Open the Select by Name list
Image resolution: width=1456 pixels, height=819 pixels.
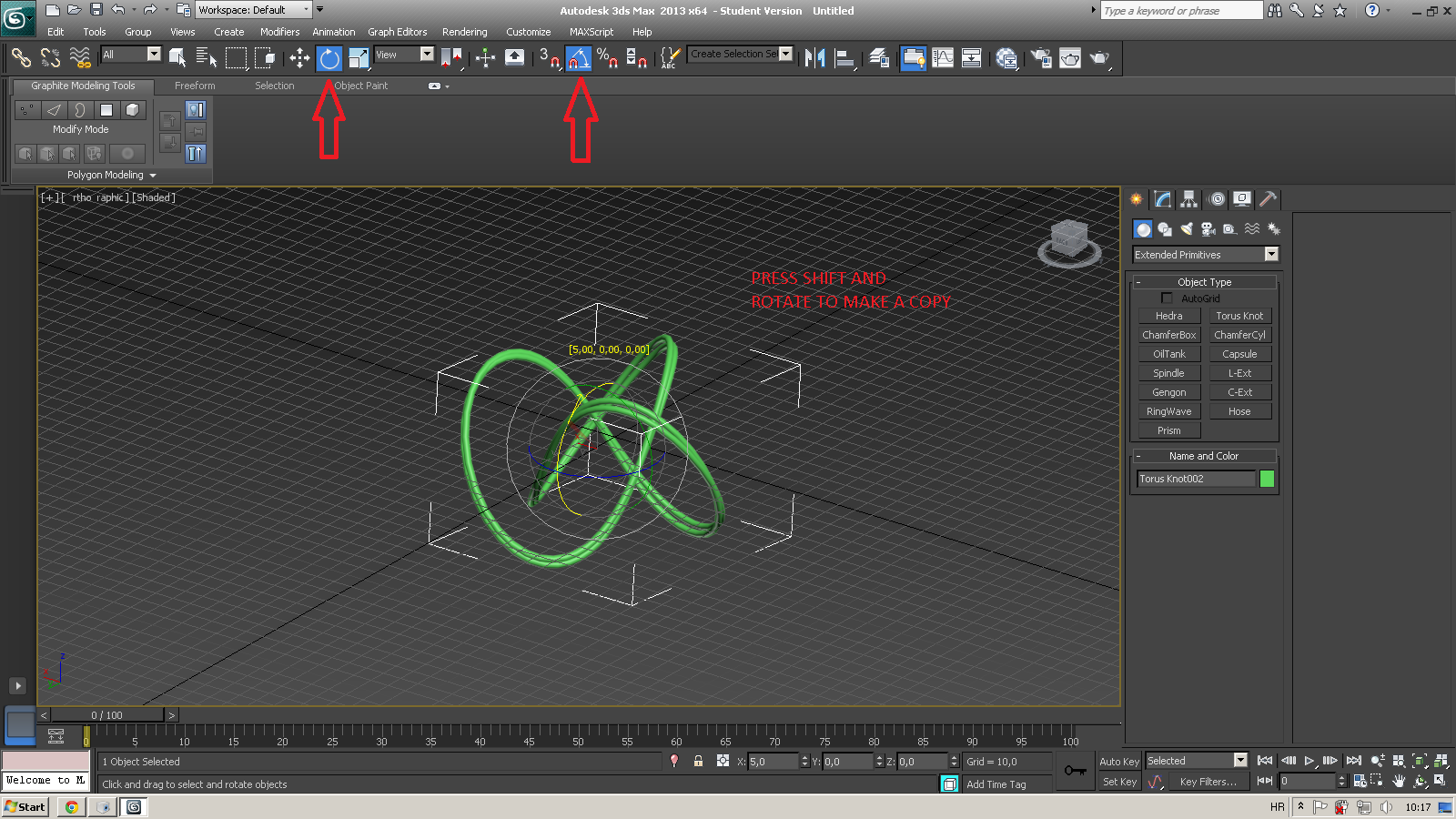[207, 58]
